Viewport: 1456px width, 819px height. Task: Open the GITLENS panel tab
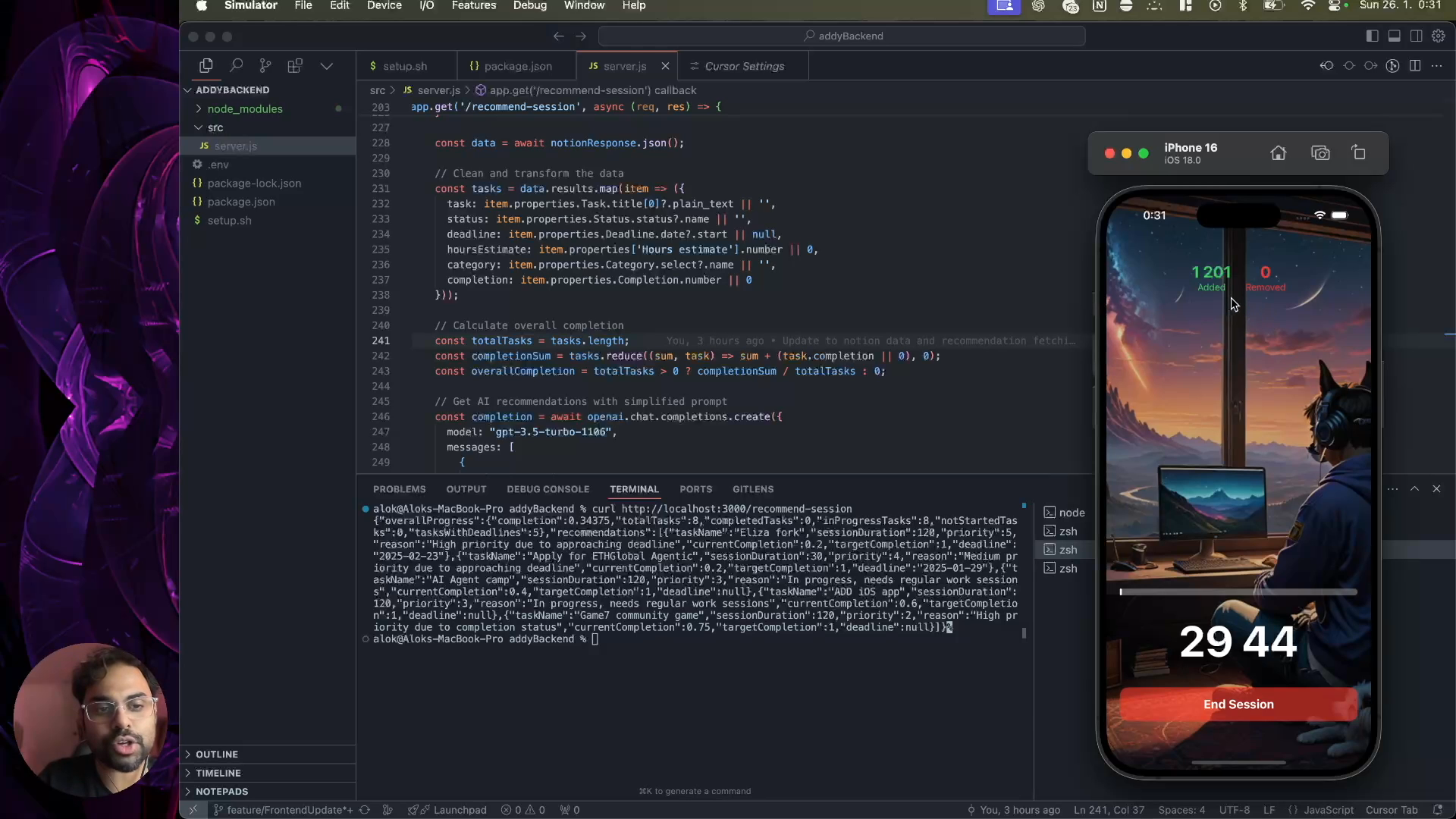point(753,489)
